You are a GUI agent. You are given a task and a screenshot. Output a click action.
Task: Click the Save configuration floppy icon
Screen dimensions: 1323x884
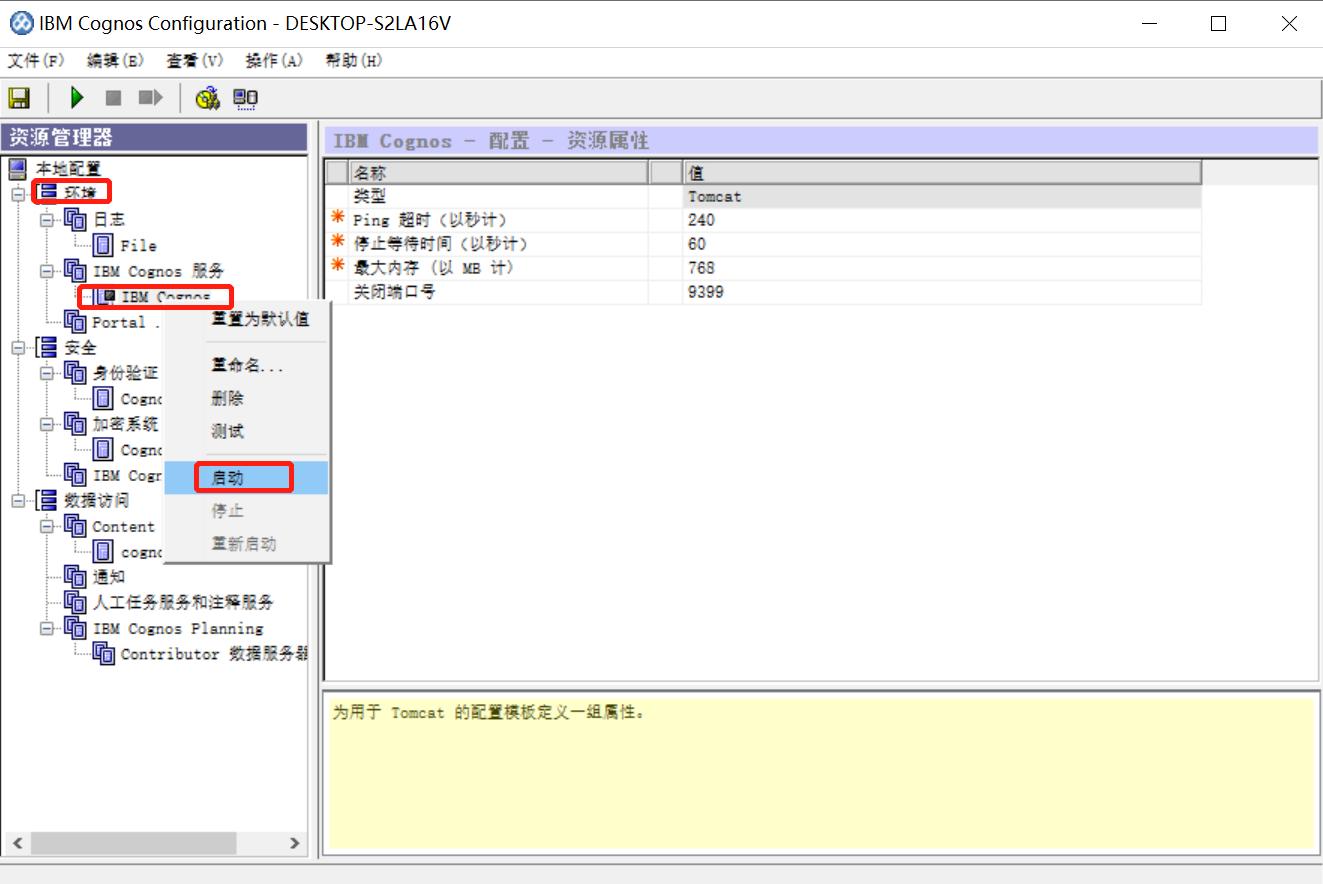19,98
